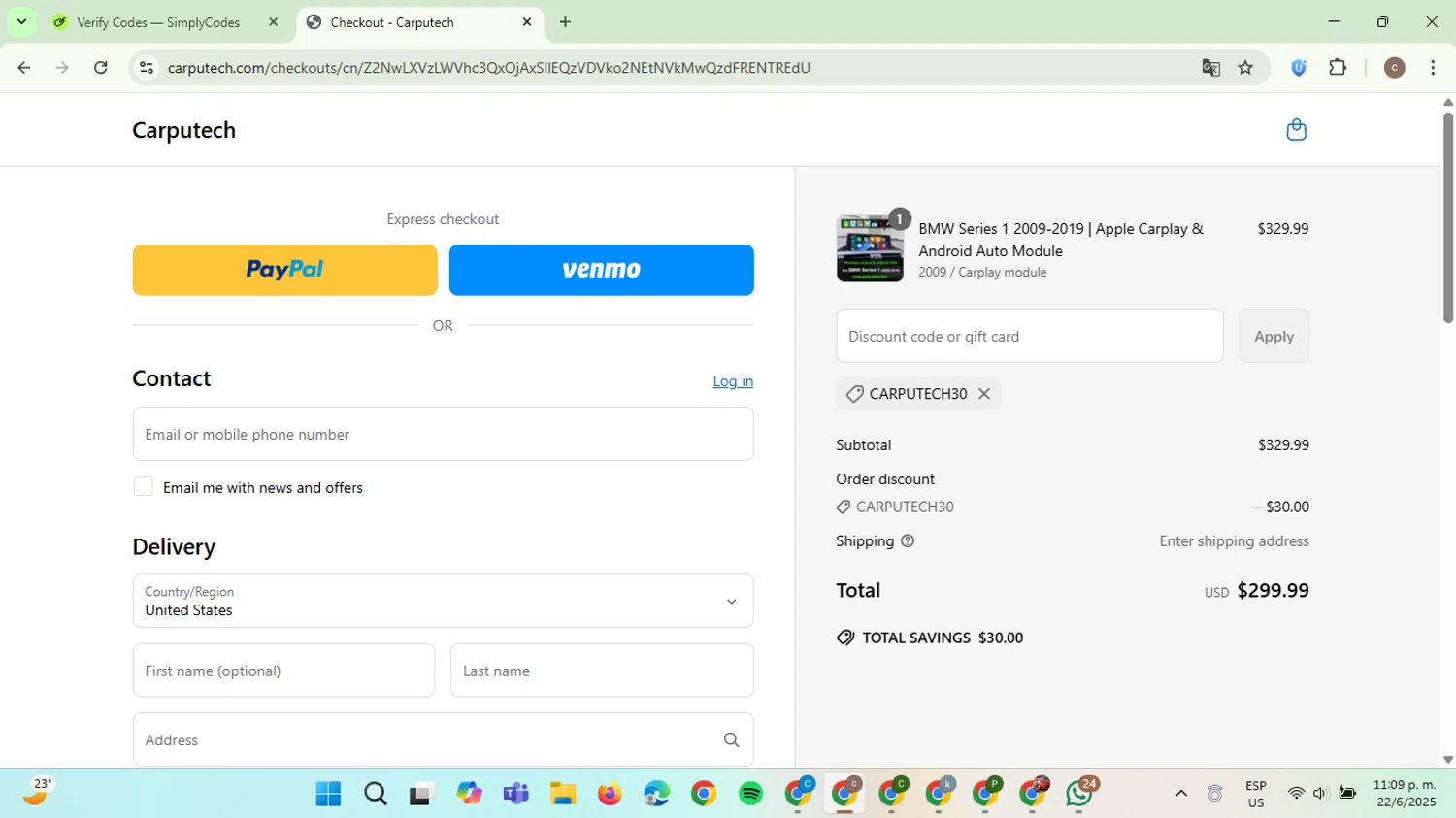
Task: Pay with PayPal express checkout
Action: tap(284, 270)
